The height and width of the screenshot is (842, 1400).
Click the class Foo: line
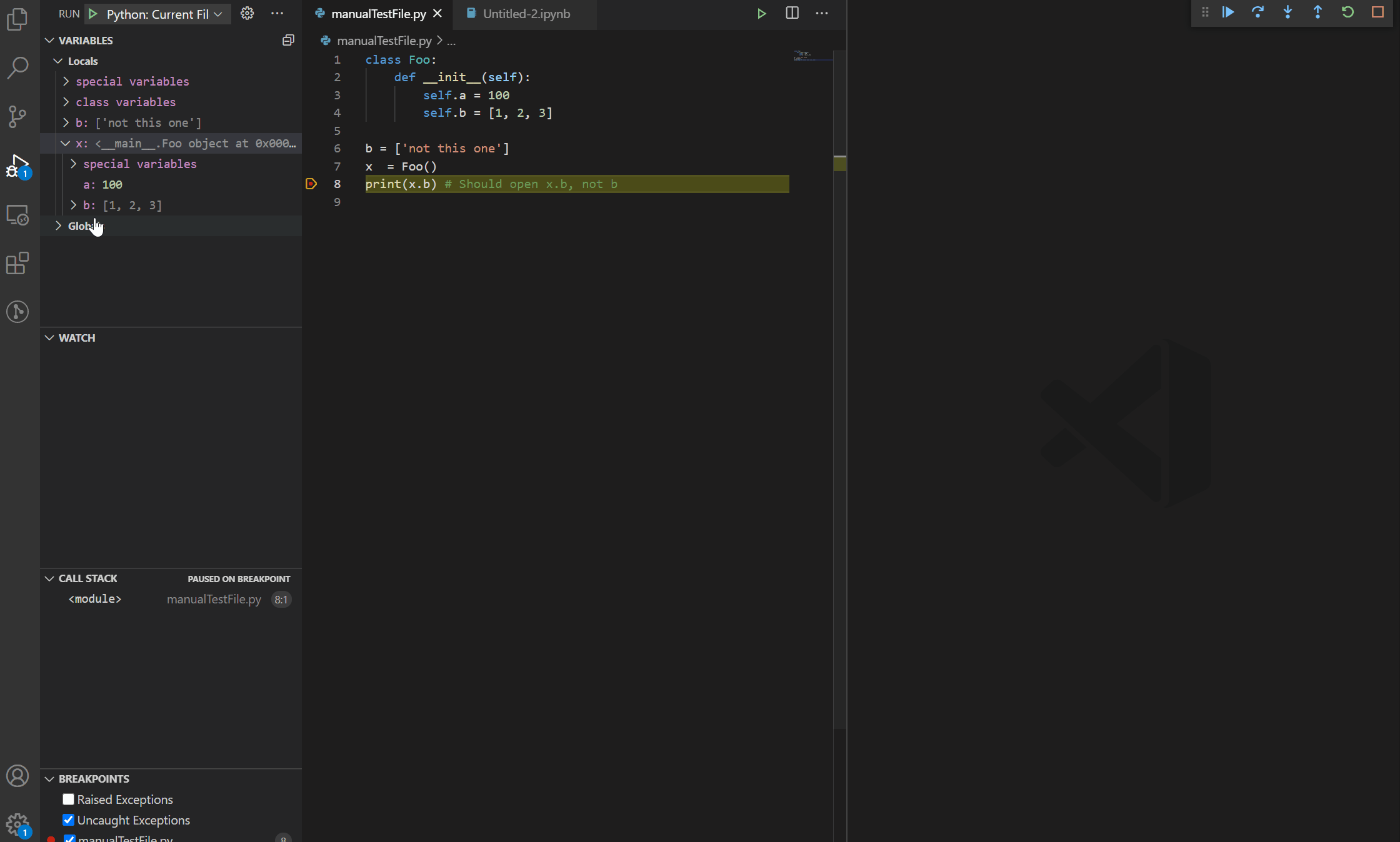tap(401, 59)
